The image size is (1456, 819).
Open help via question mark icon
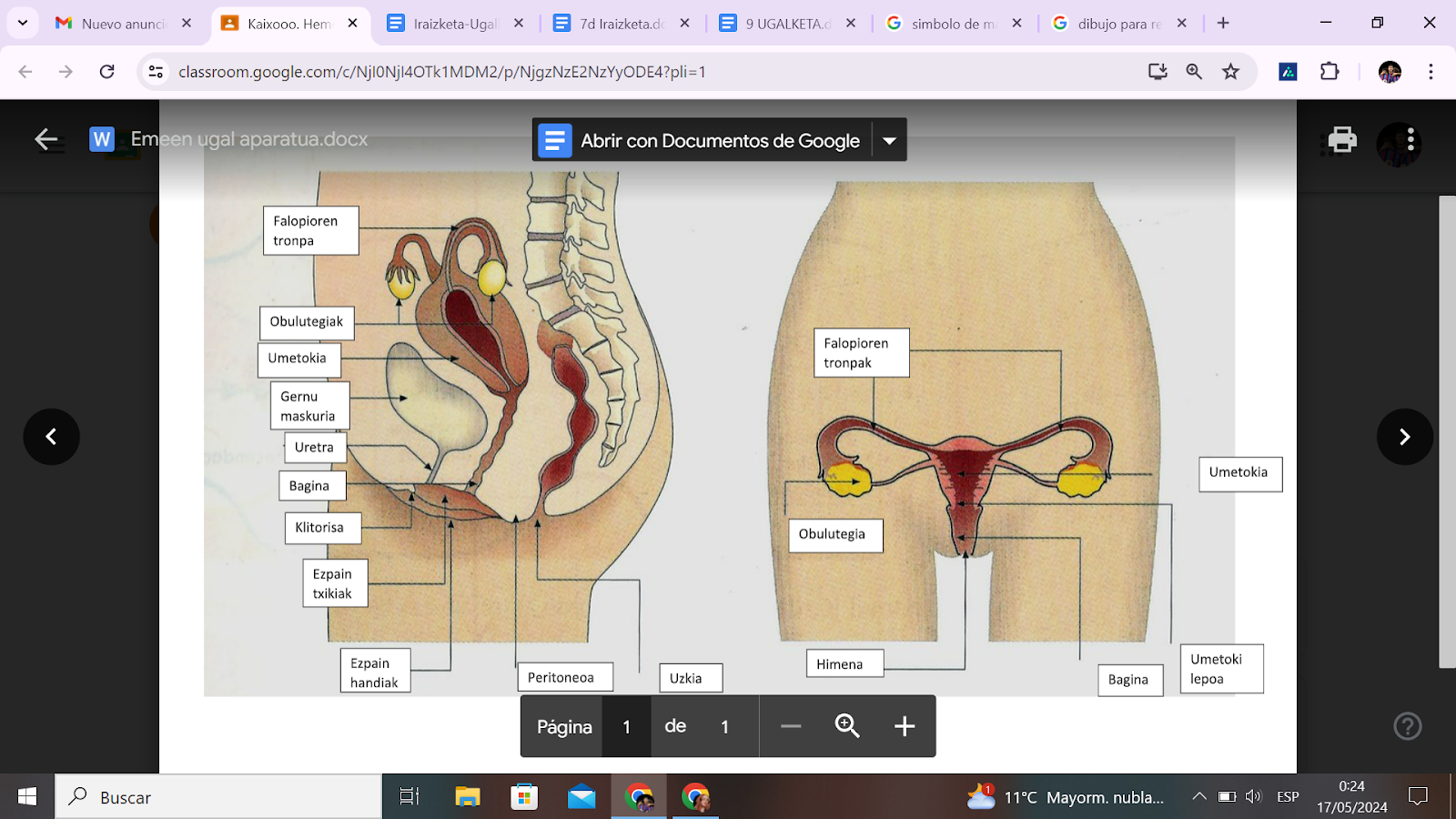[x=1408, y=726]
